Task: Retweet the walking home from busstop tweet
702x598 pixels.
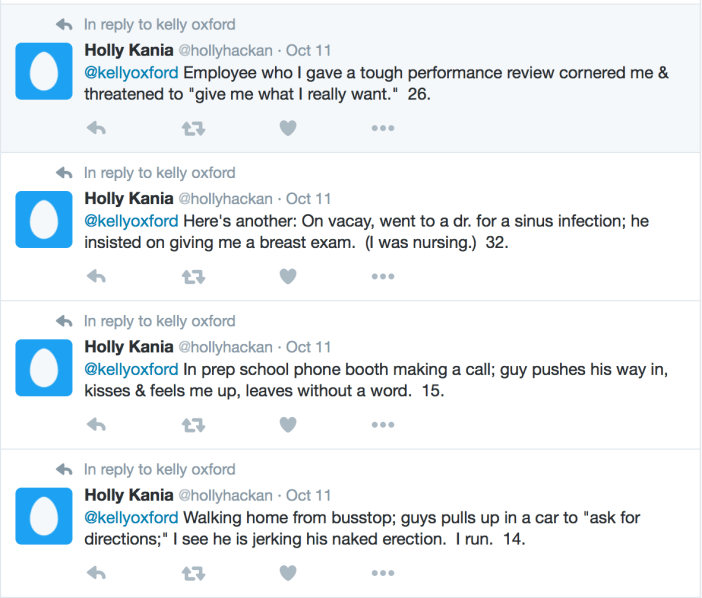Action: coord(192,573)
